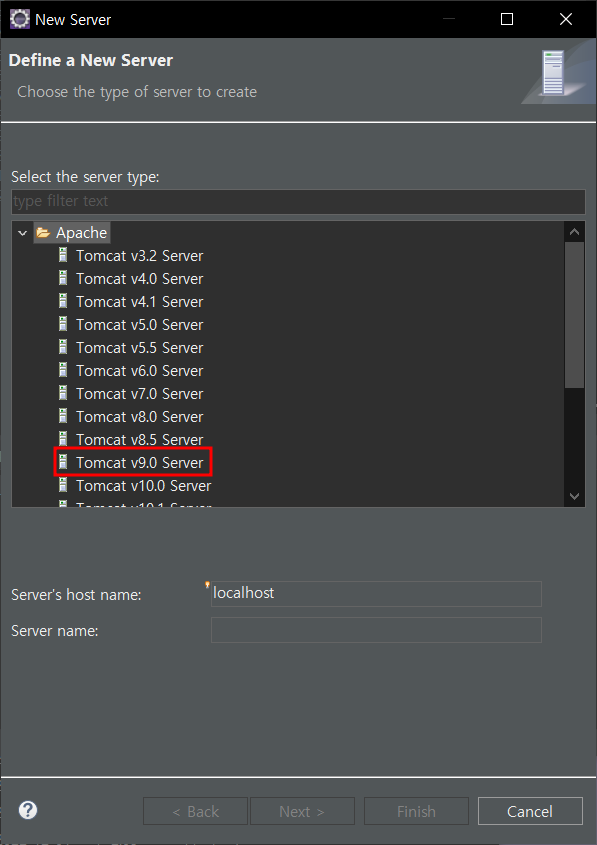
Task: Click the Server's host name field
Action: 376,594
